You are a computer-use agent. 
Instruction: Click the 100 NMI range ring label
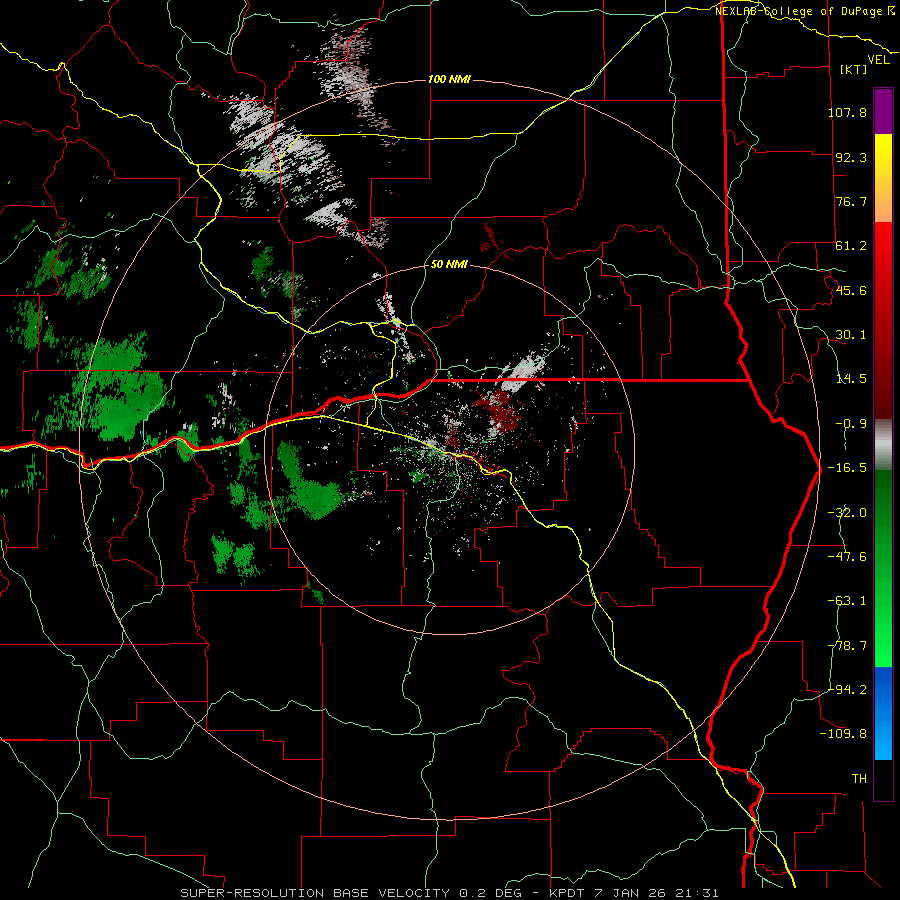click(449, 79)
